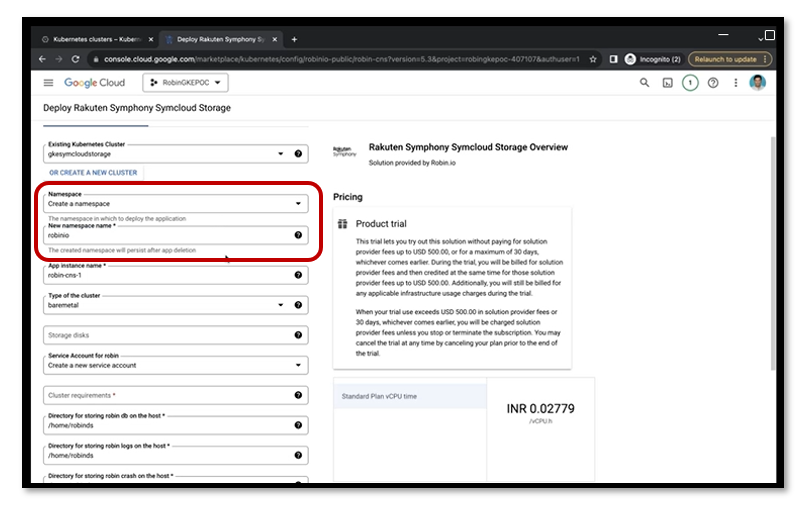805x508 pixels.
Task: Click help icon beside Cluster requirements
Action: [298, 395]
